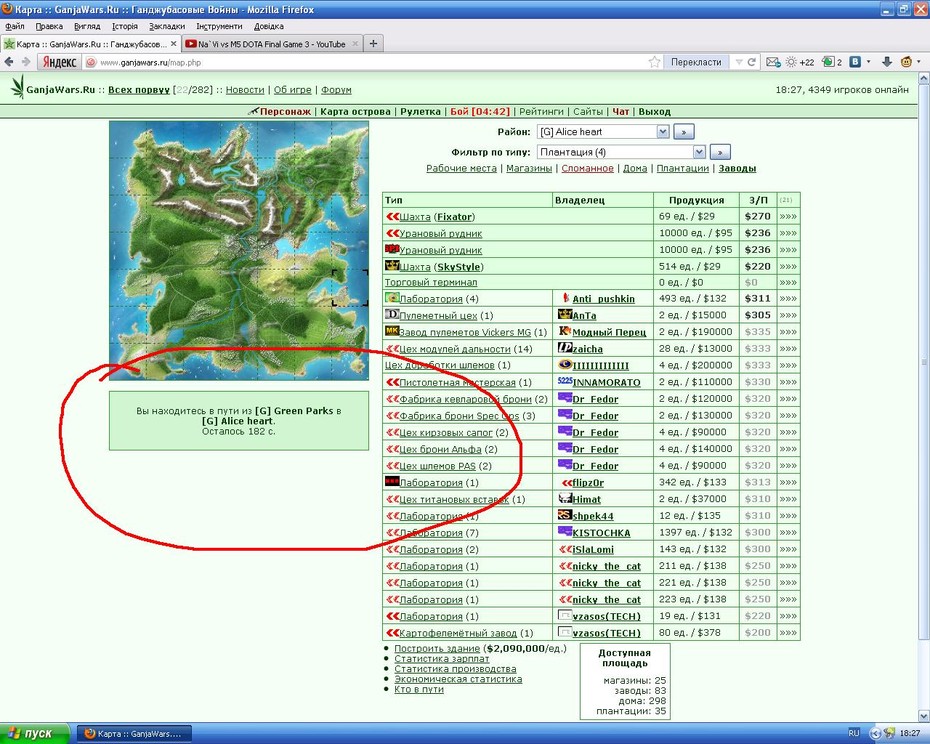Expand the Район dropdown showing Alice heart
The height and width of the screenshot is (744, 930).
pos(663,132)
